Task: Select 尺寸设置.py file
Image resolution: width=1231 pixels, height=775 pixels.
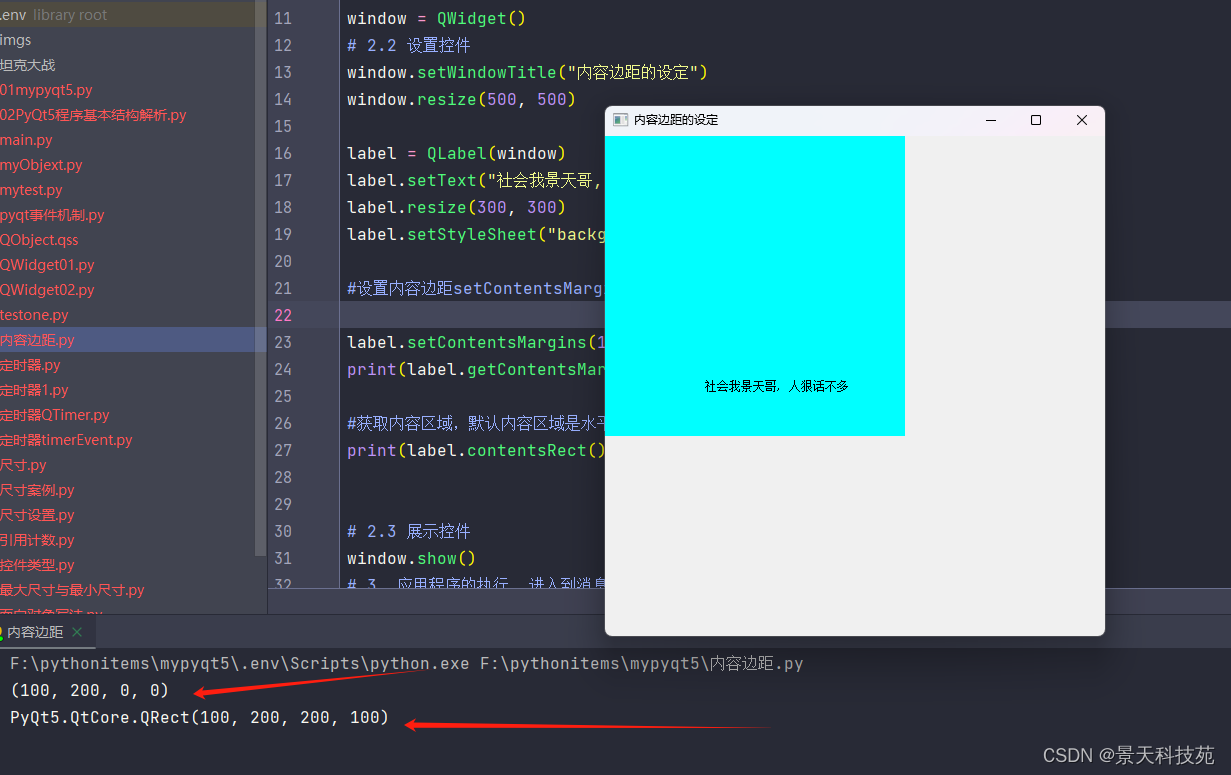Action: (x=38, y=515)
